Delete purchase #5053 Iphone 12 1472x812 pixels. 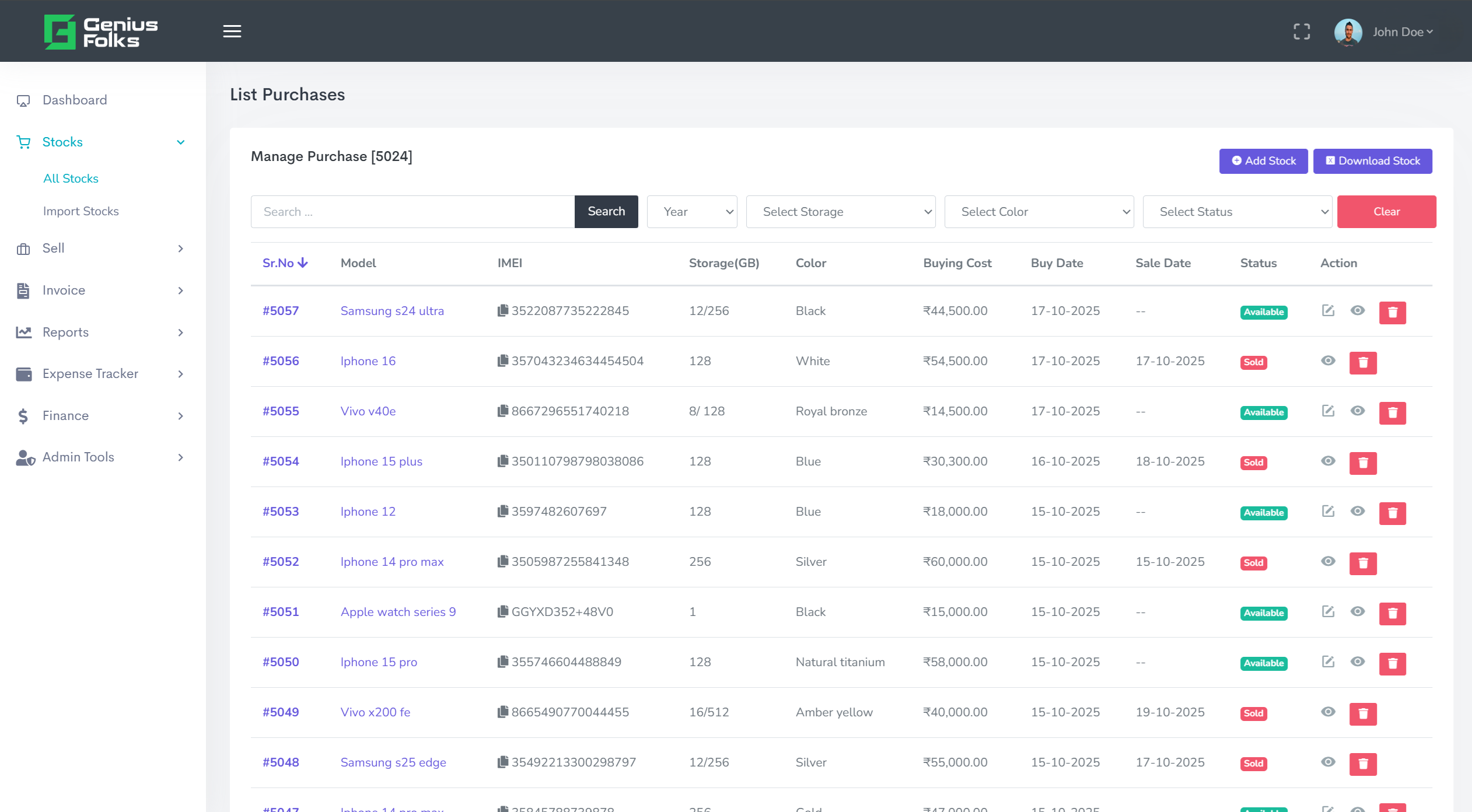(x=1392, y=513)
